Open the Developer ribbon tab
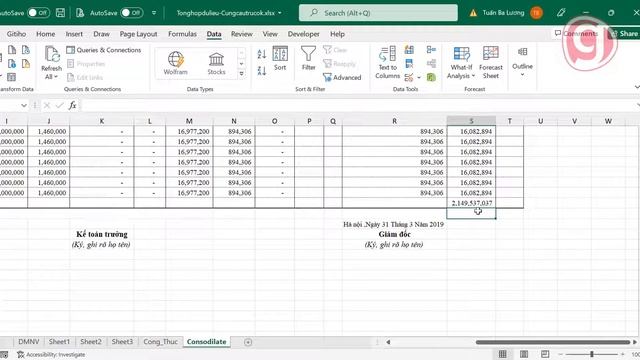 pyautogui.click(x=303, y=34)
